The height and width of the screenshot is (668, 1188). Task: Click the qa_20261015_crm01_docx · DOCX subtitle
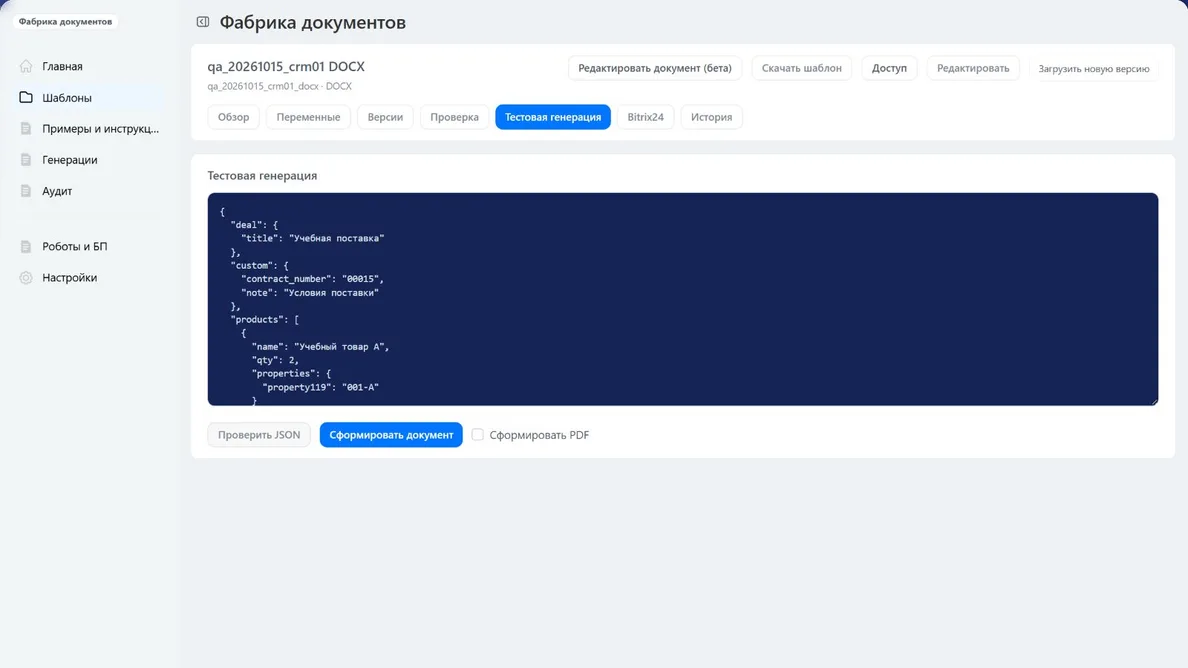[280, 86]
